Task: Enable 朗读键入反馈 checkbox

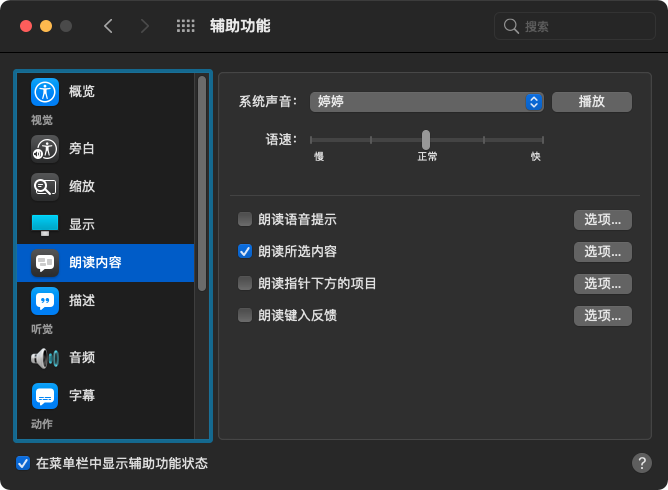Action: pyautogui.click(x=245, y=315)
